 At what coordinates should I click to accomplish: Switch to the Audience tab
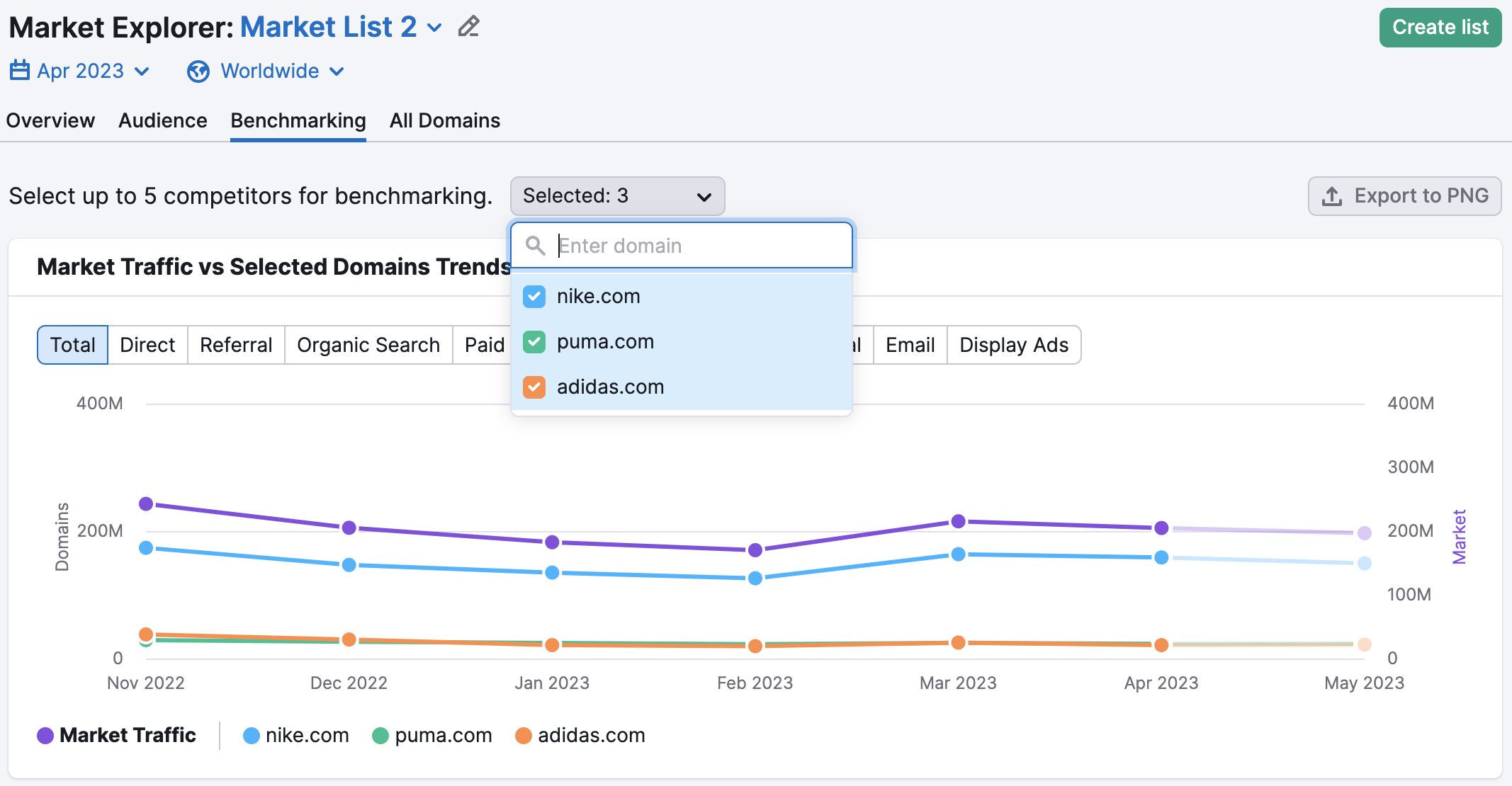point(163,120)
